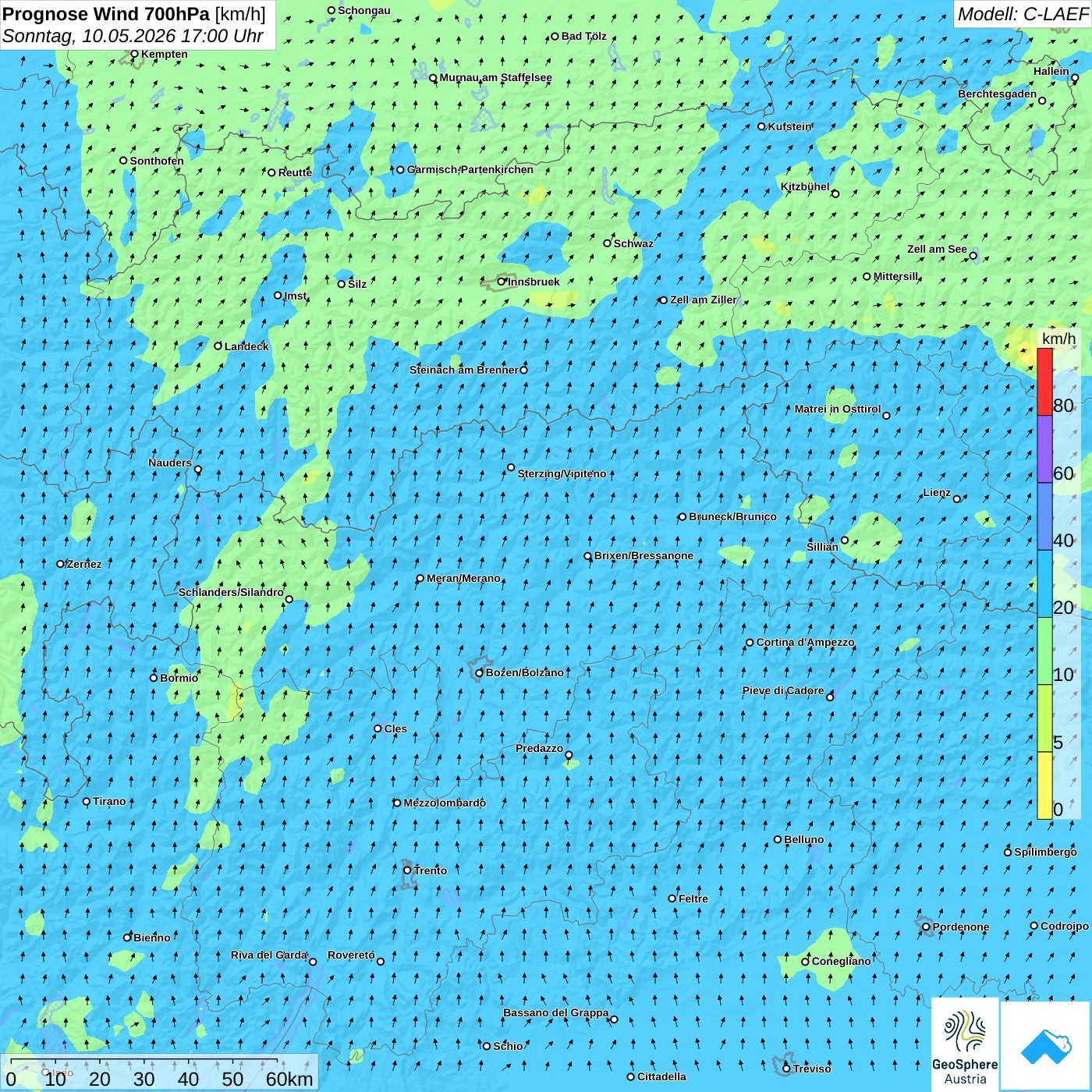Image resolution: width=1092 pixels, height=1092 pixels.
Task: Click the GeoSphere Austria logo
Action: pyautogui.click(x=965, y=1044)
